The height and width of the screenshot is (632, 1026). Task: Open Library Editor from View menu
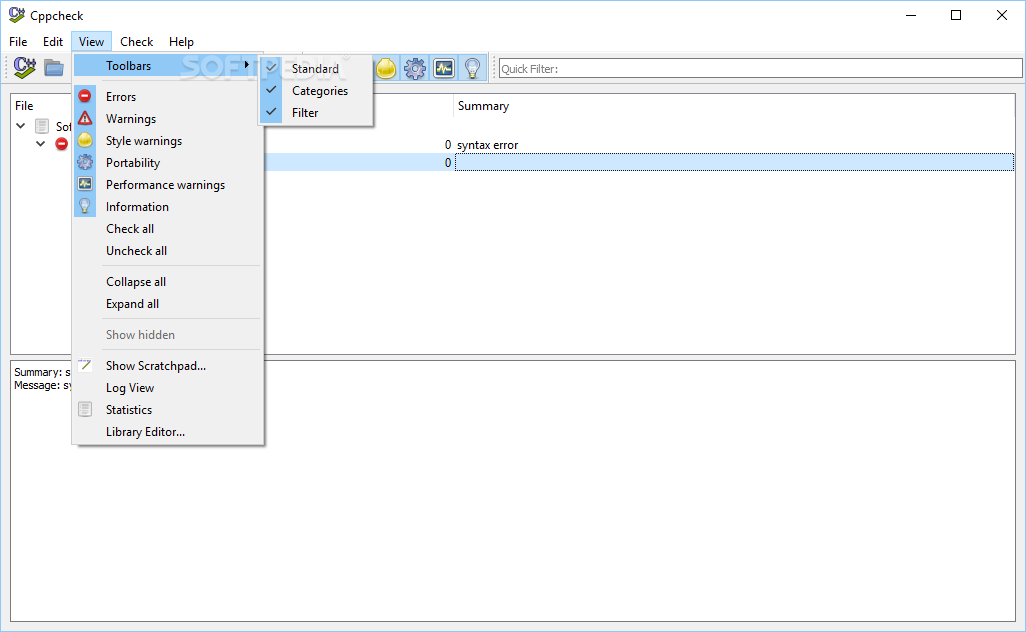(168, 432)
